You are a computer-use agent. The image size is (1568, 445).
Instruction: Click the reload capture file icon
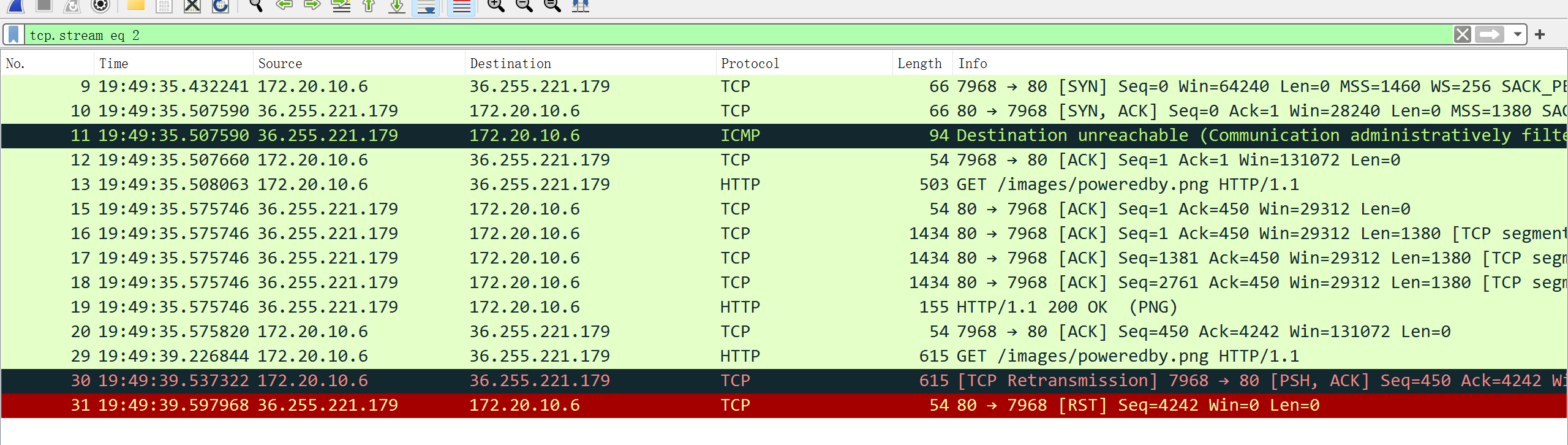[x=221, y=6]
